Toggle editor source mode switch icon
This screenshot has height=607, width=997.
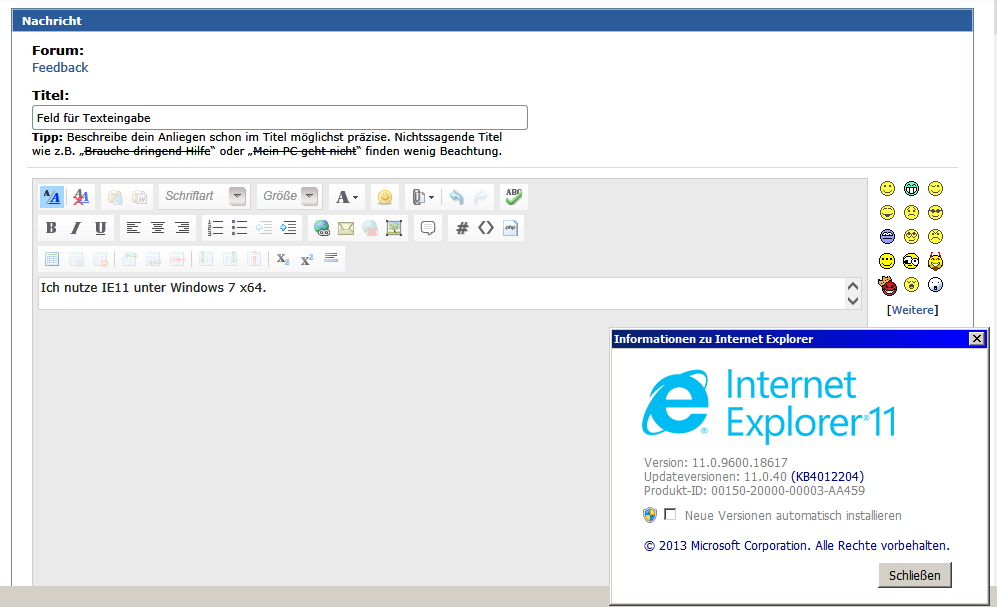(52, 197)
